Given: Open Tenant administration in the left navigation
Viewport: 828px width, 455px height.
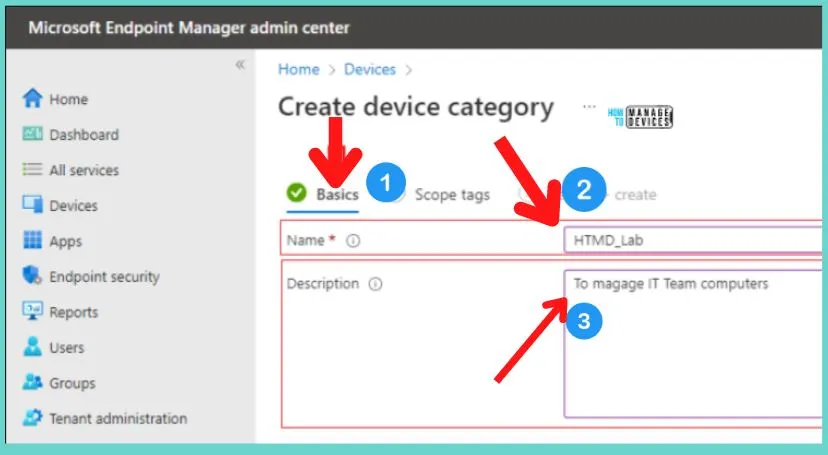Looking at the screenshot, I should (x=118, y=419).
